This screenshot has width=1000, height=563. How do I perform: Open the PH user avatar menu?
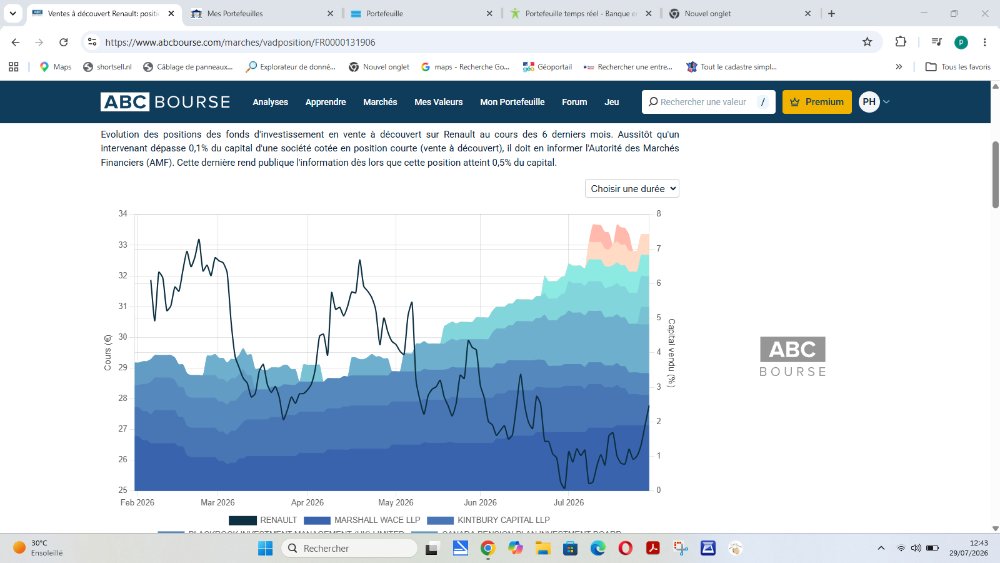tap(873, 102)
